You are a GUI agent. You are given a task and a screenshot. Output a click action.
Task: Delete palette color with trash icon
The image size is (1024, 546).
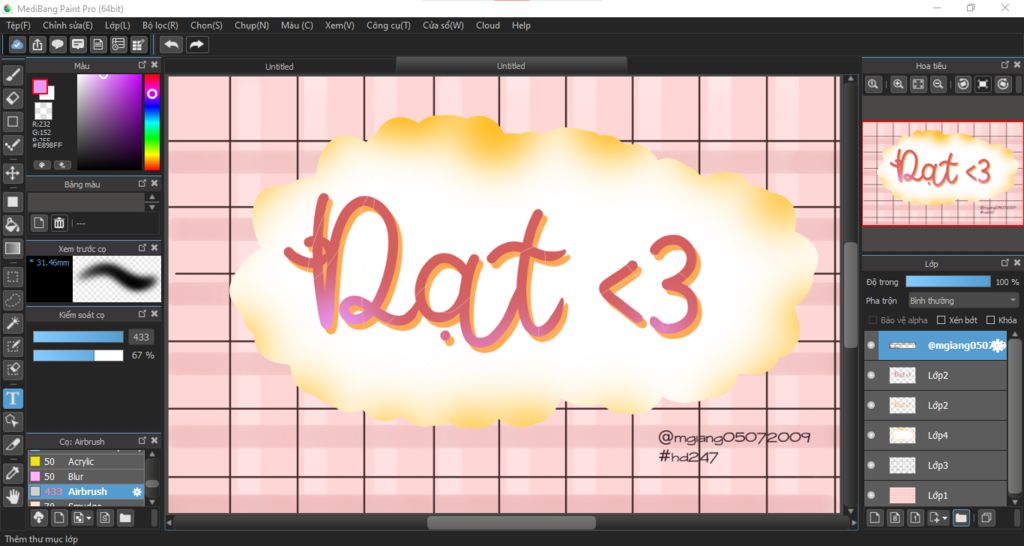[59, 223]
